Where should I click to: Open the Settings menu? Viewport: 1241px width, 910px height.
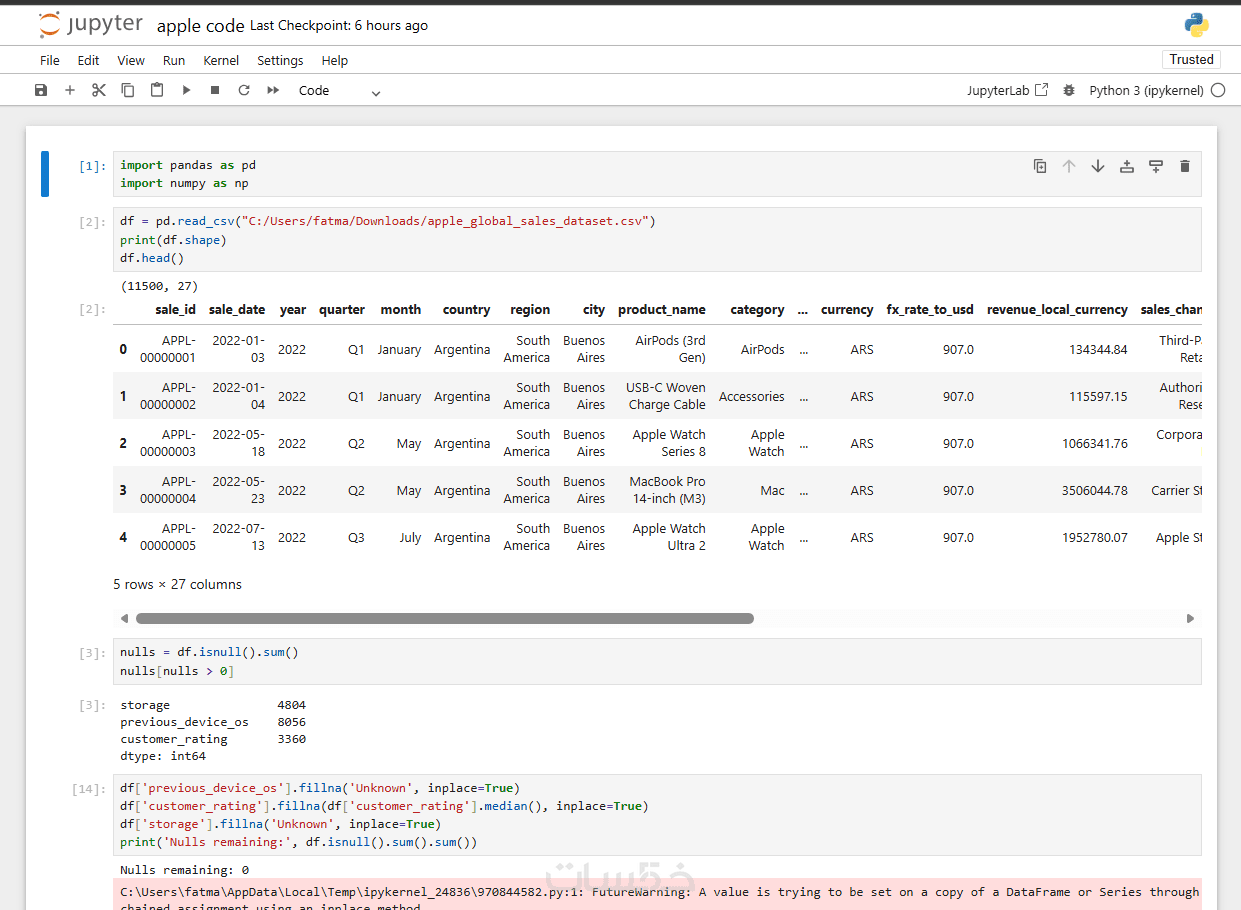click(280, 60)
